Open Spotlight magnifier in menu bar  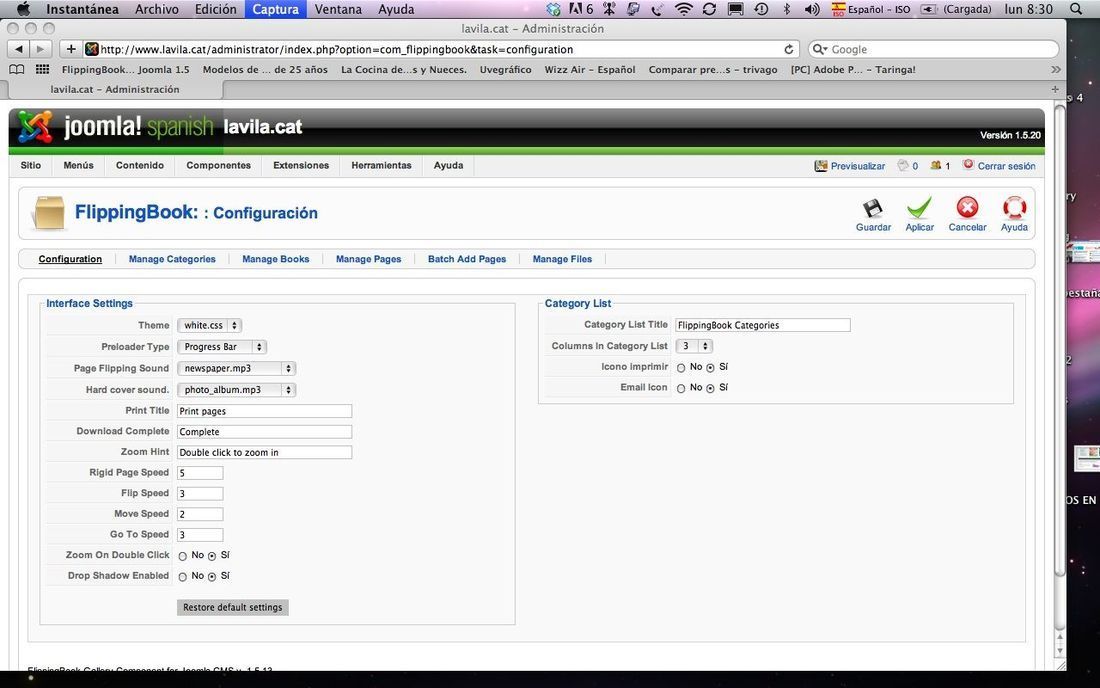[x=1076, y=9]
